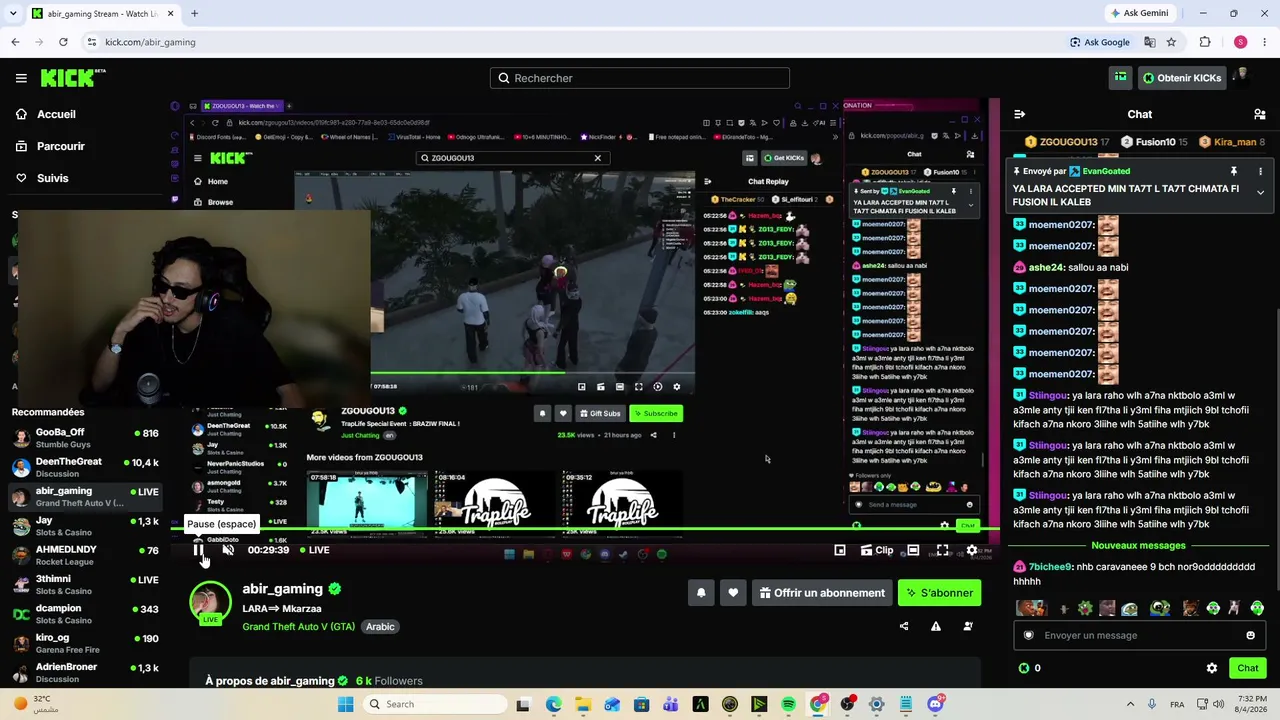The image size is (1280, 720).
Task: Close the abir_gaming Stream tab
Action: click(170, 13)
